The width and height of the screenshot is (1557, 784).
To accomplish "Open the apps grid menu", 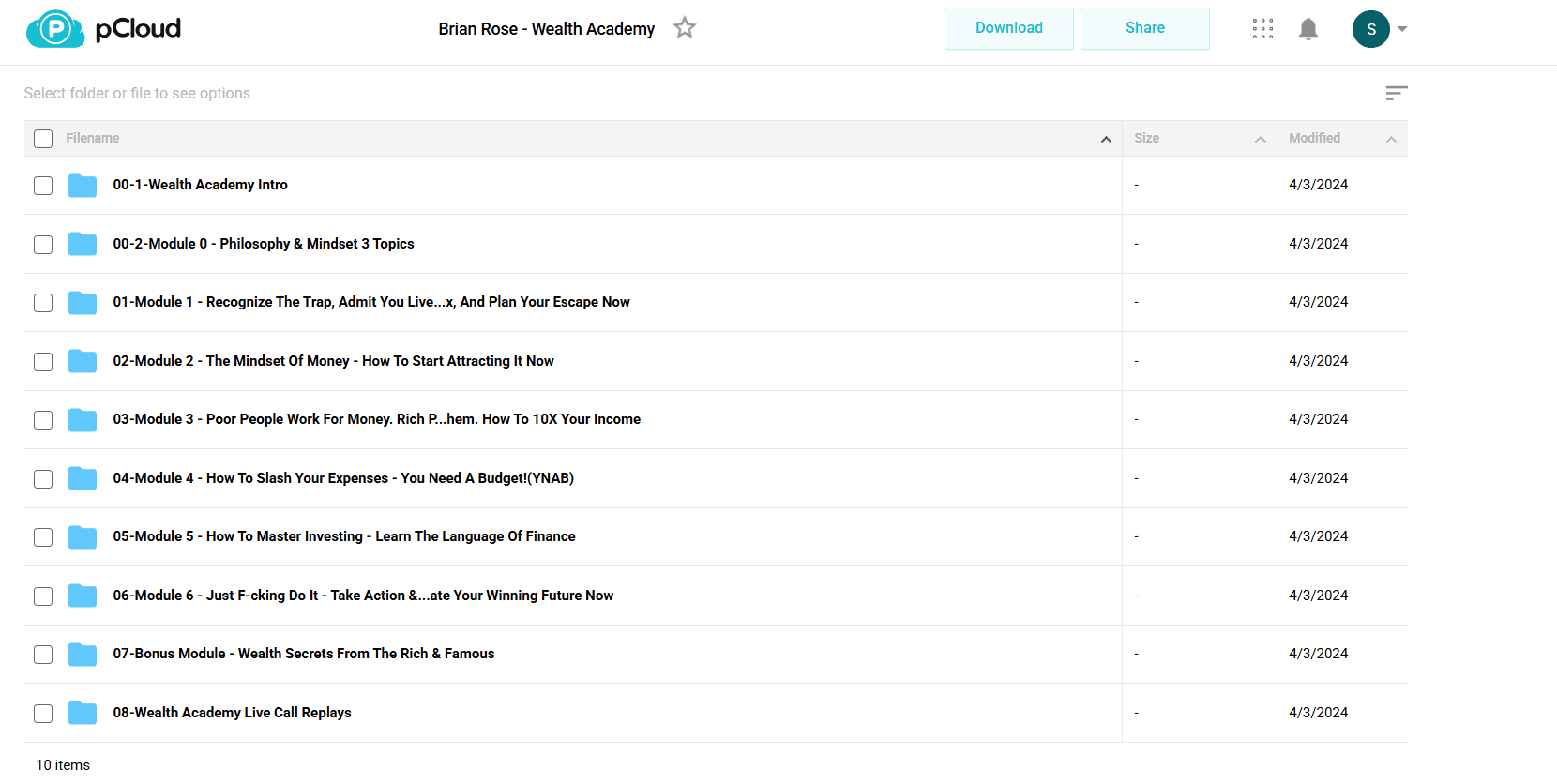I will point(1262,29).
